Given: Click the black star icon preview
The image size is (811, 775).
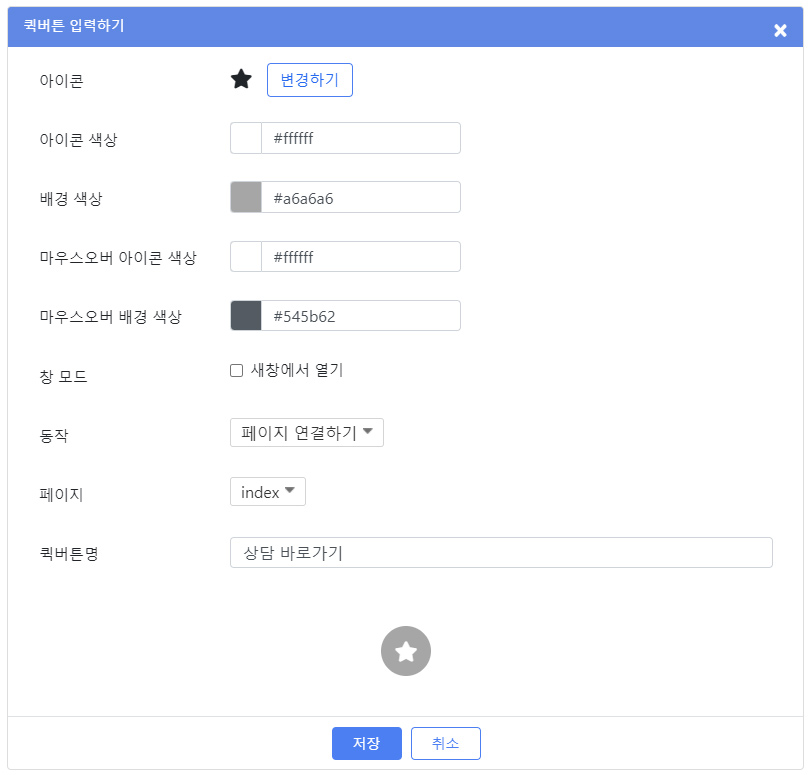Looking at the screenshot, I should click(x=241, y=79).
